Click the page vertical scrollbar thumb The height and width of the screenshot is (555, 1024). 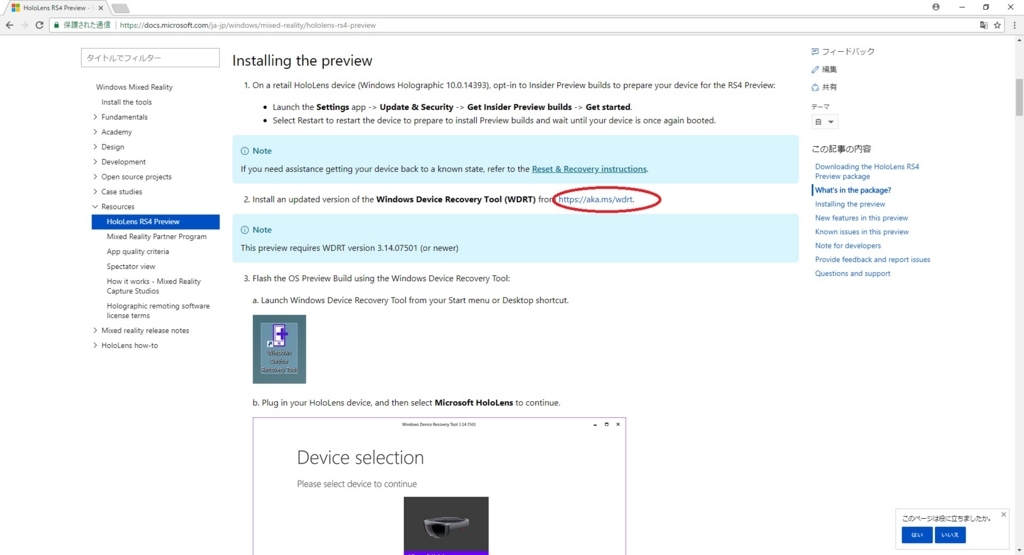[x=1019, y=97]
